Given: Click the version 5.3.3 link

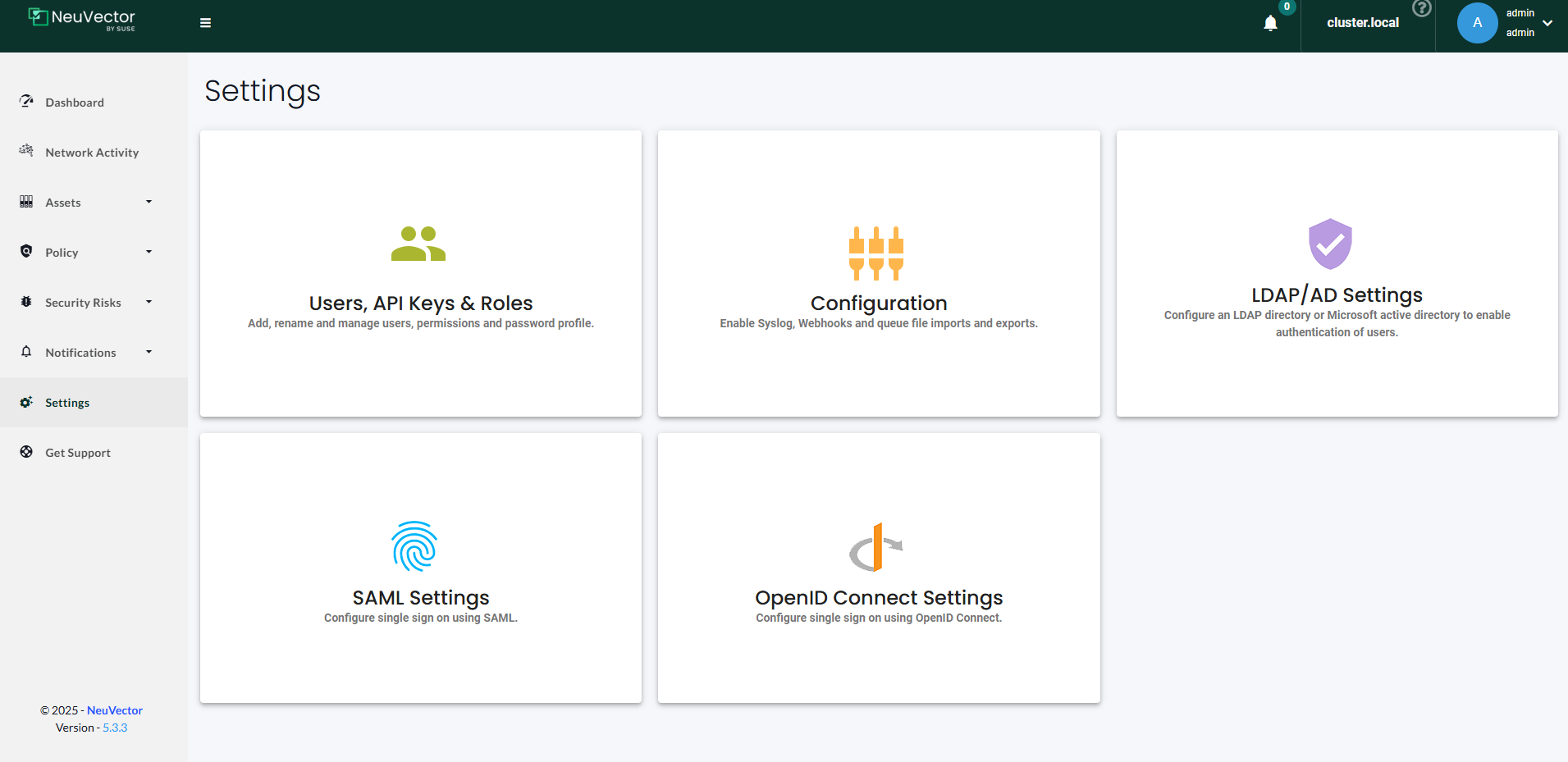Looking at the screenshot, I should coord(115,728).
